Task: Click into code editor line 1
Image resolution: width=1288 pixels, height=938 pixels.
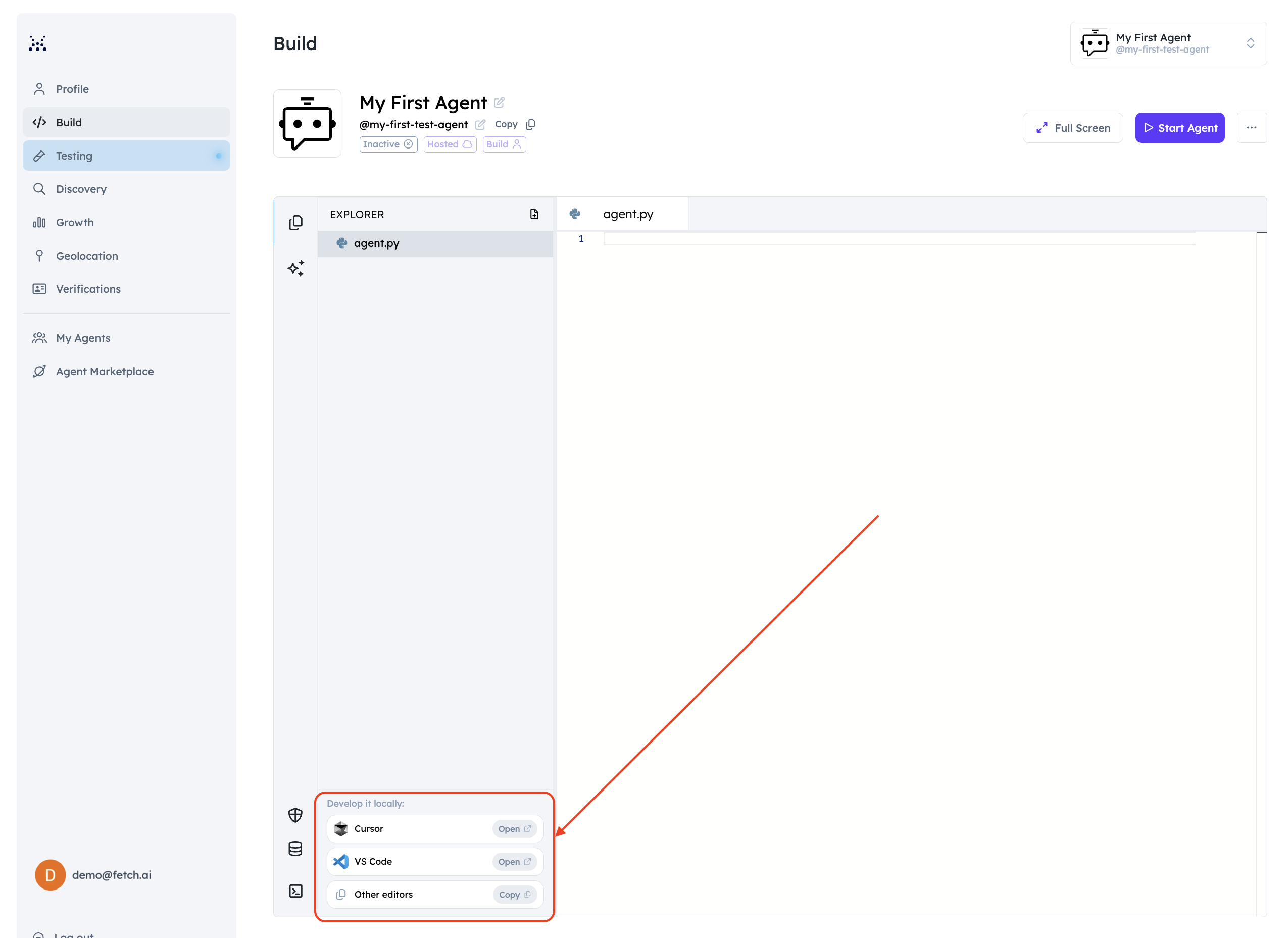Action: (x=900, y=239)
